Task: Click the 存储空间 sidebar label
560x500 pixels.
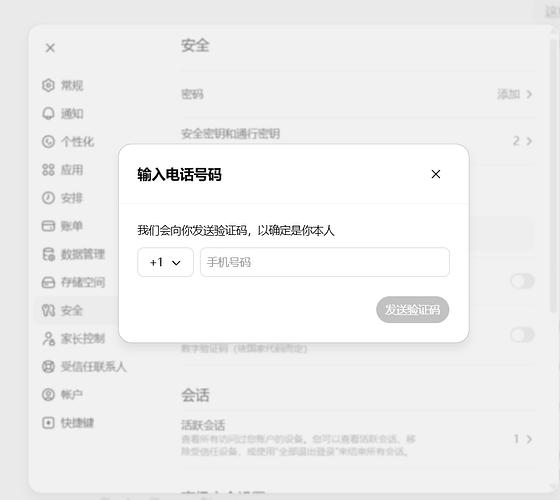Action: click(x=83, y=282)
